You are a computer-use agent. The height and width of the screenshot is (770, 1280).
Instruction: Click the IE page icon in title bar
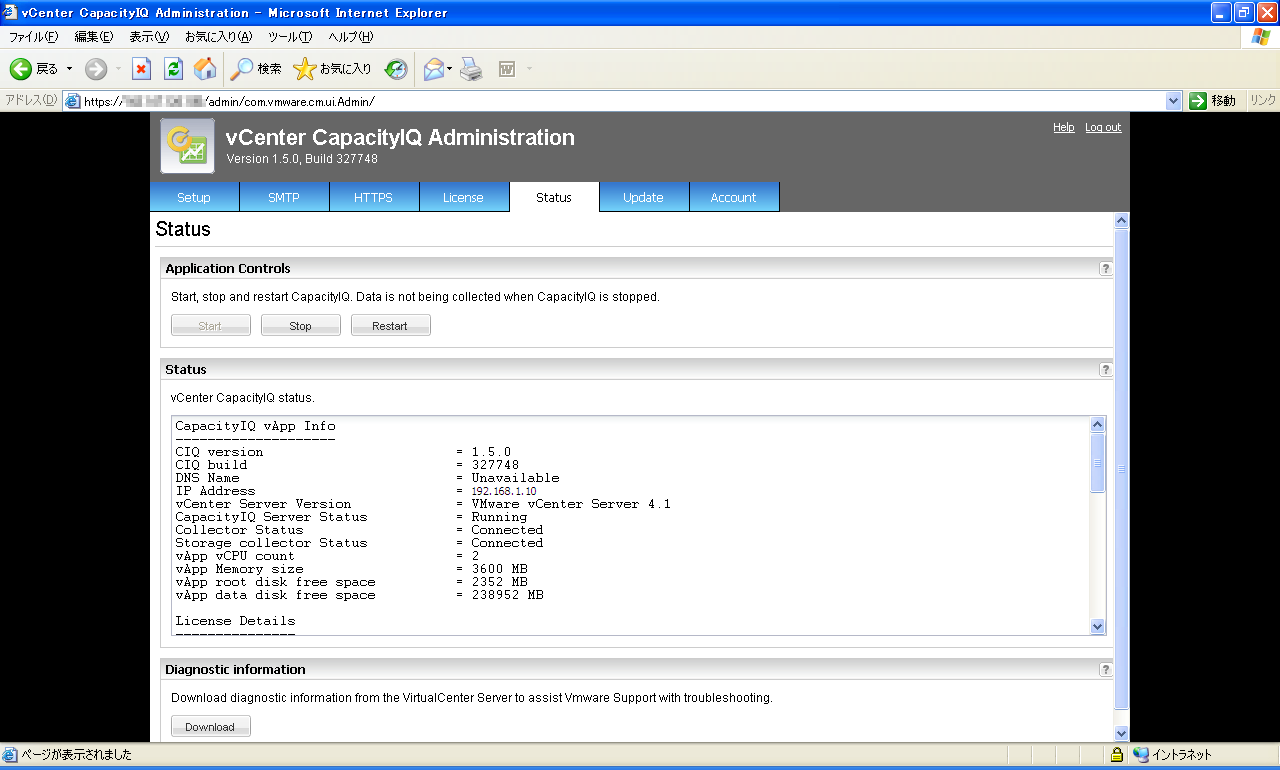click(x=11, y=12)
